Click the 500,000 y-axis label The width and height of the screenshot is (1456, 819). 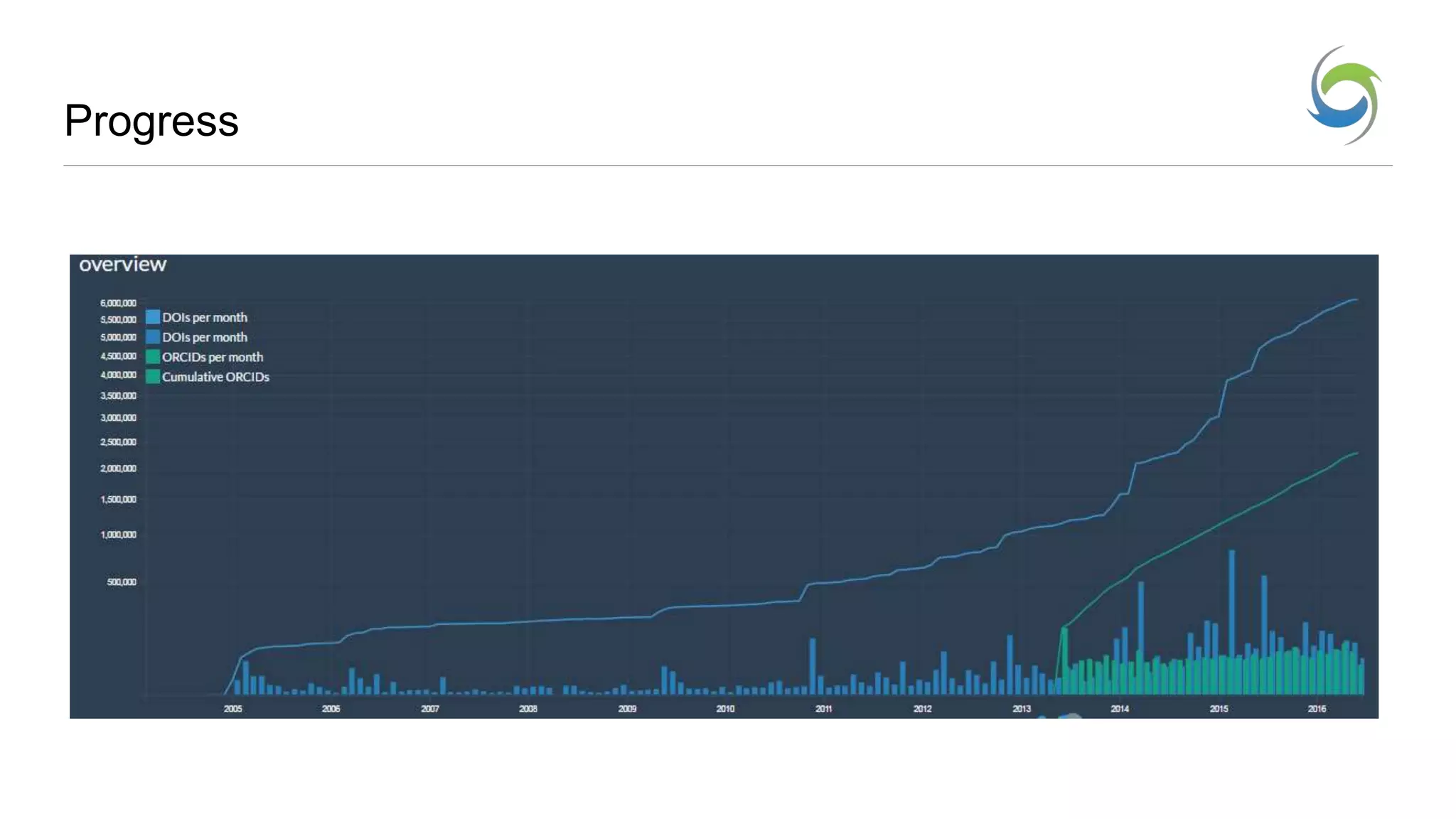pyautogui.click(x=122, y=582)
